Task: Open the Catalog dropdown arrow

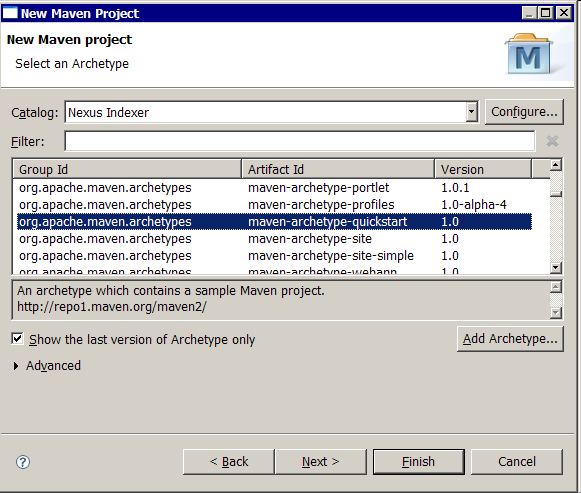Action: [x=471, y=111]
